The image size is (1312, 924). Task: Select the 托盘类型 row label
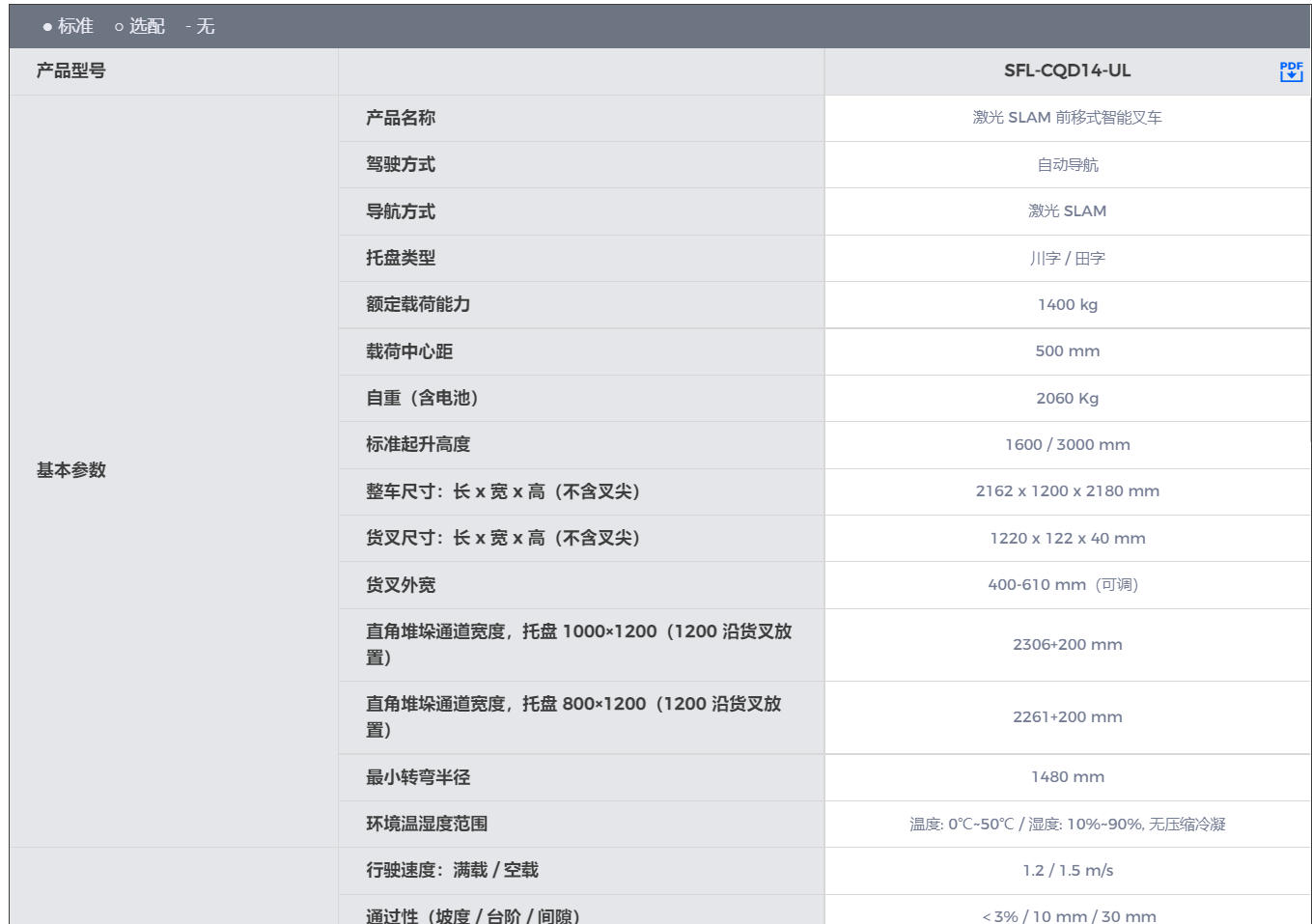click(x=401, y=258)
